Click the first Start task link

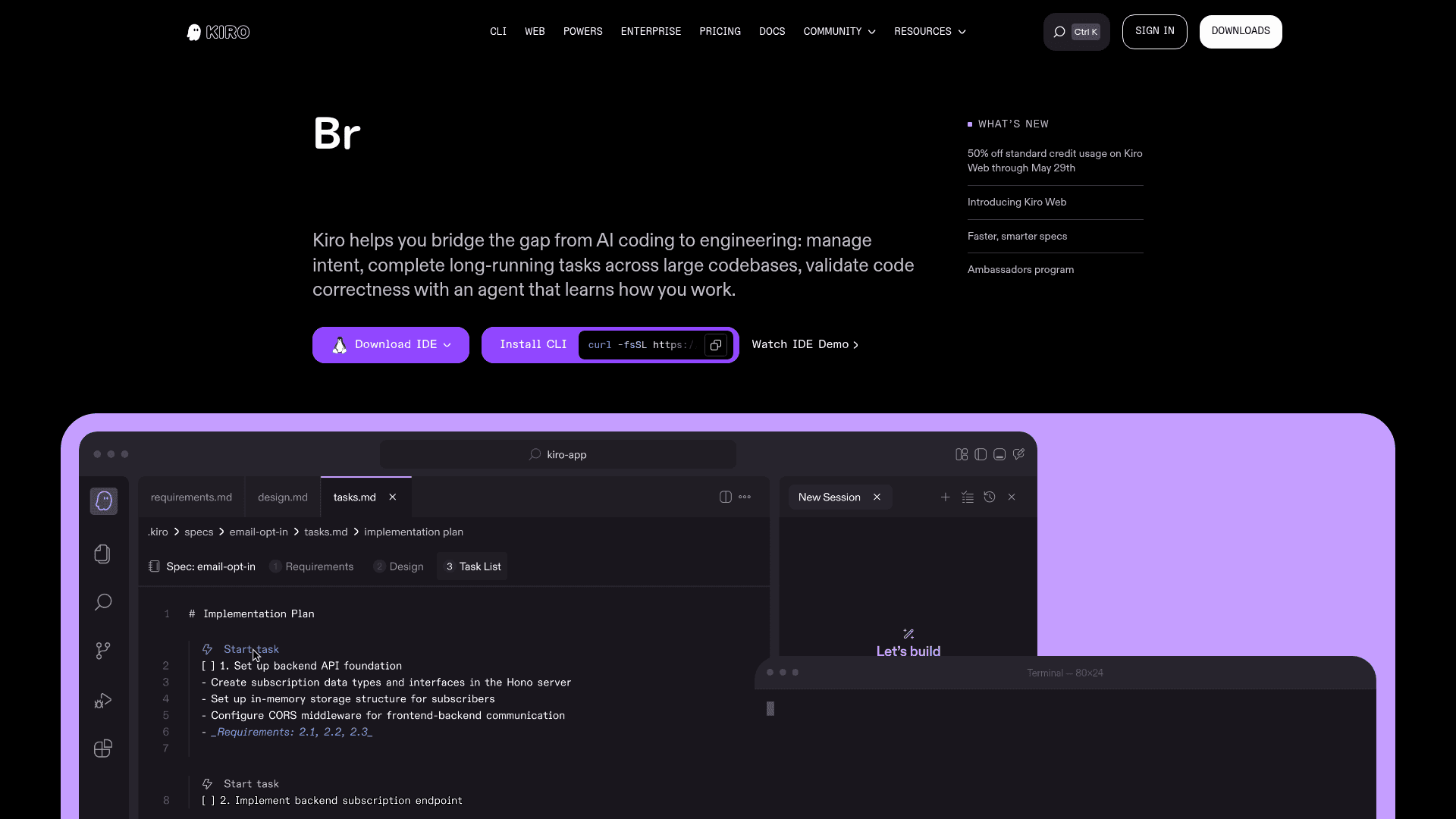(x=251, y=650)
